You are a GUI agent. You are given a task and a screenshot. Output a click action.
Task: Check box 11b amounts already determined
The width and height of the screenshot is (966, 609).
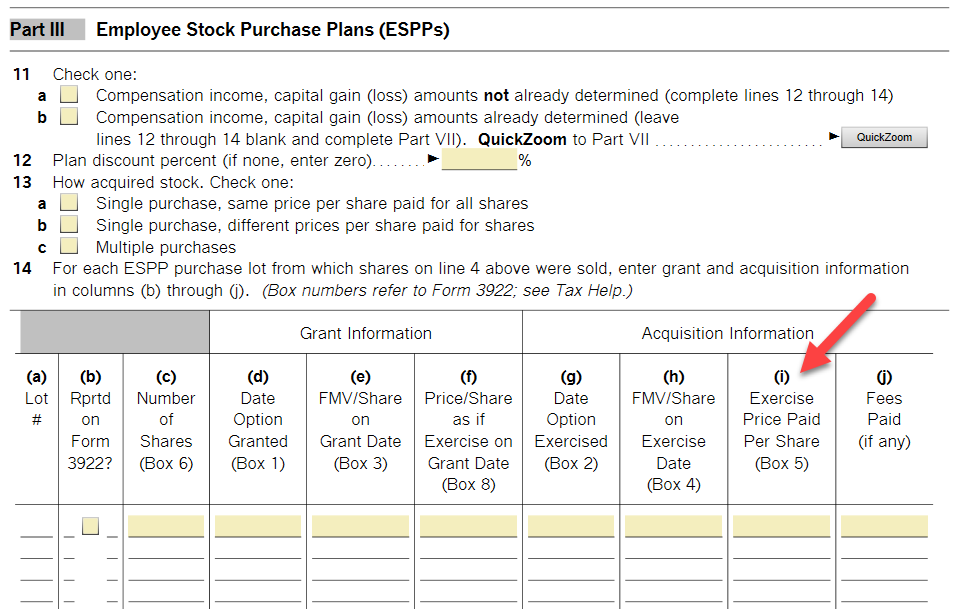(69, 116)
